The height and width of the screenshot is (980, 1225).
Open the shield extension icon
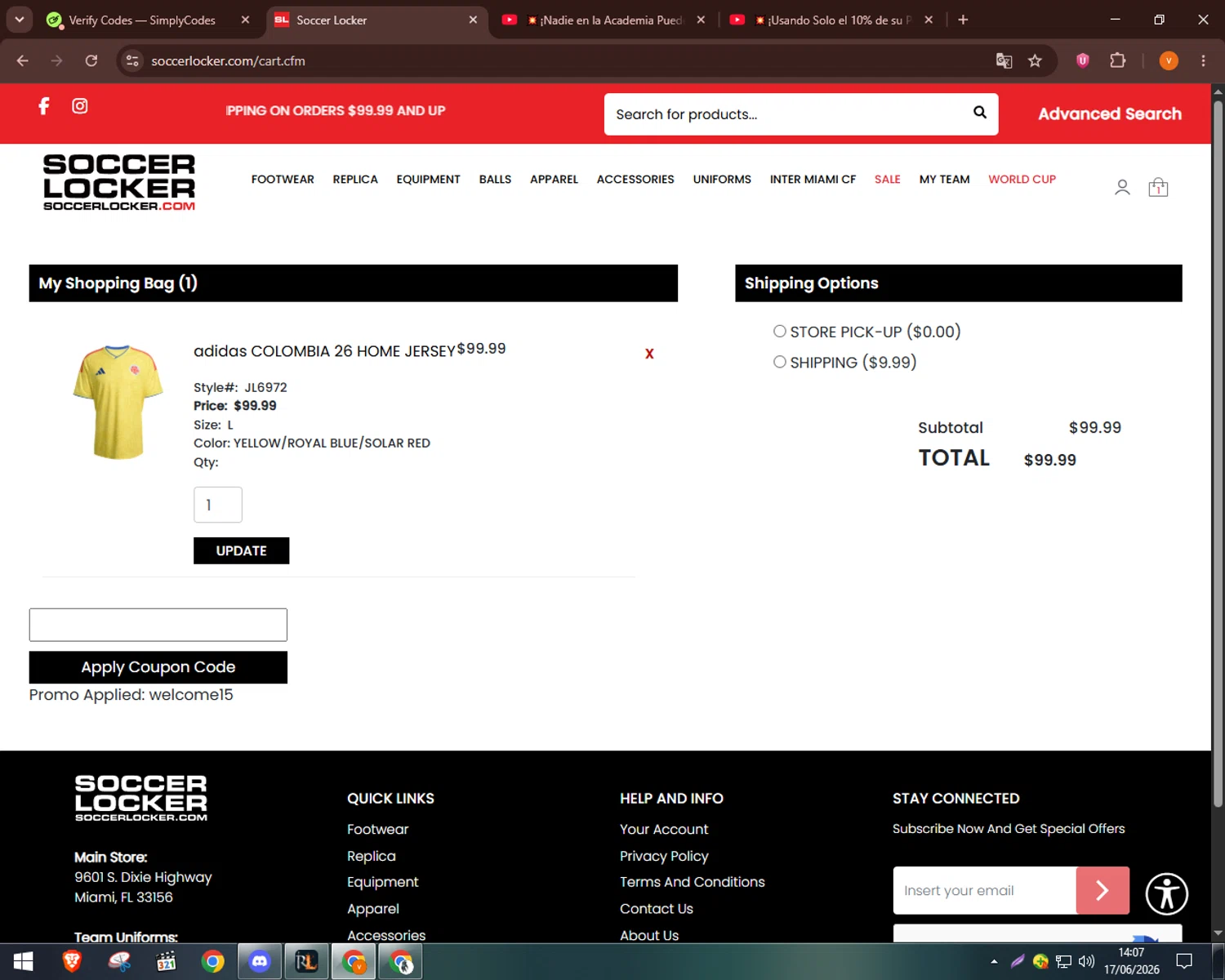point(1083,60)
